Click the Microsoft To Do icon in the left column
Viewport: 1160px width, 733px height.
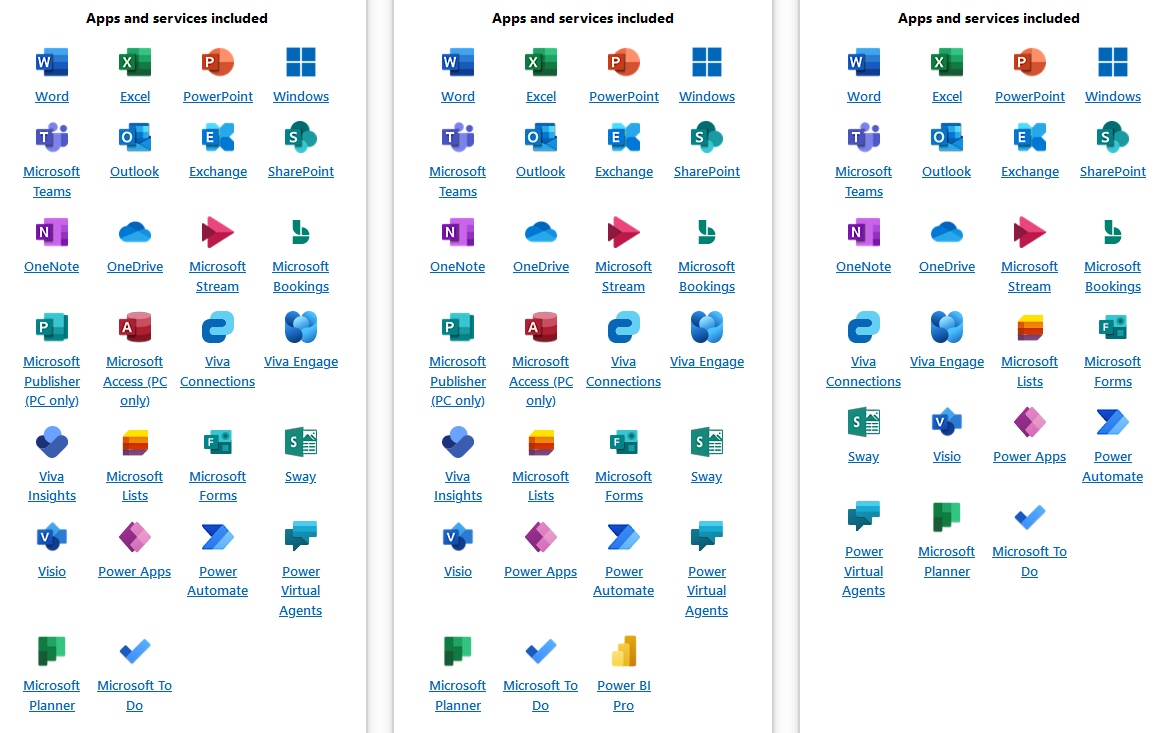coord(135,652)
